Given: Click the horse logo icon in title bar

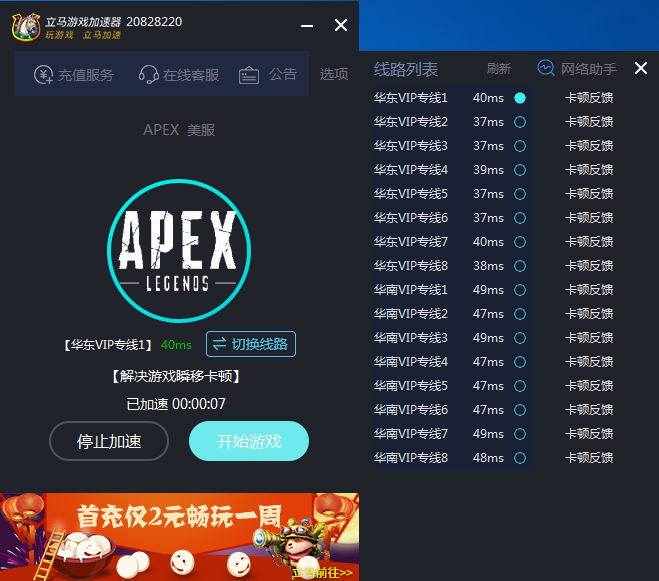Looking at the screenshot, I should coord(26,27).
